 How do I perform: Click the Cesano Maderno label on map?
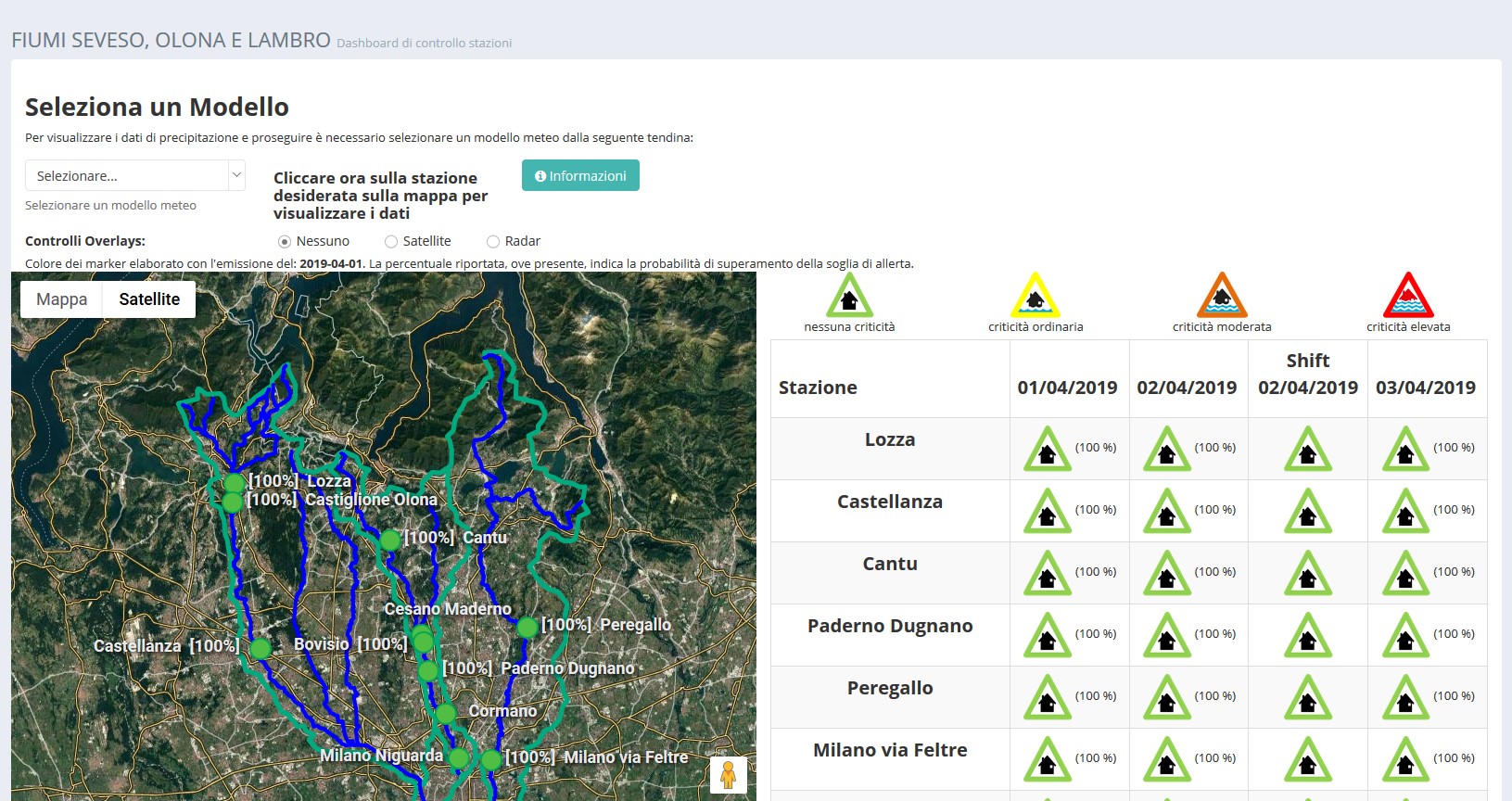click(448, 609)
